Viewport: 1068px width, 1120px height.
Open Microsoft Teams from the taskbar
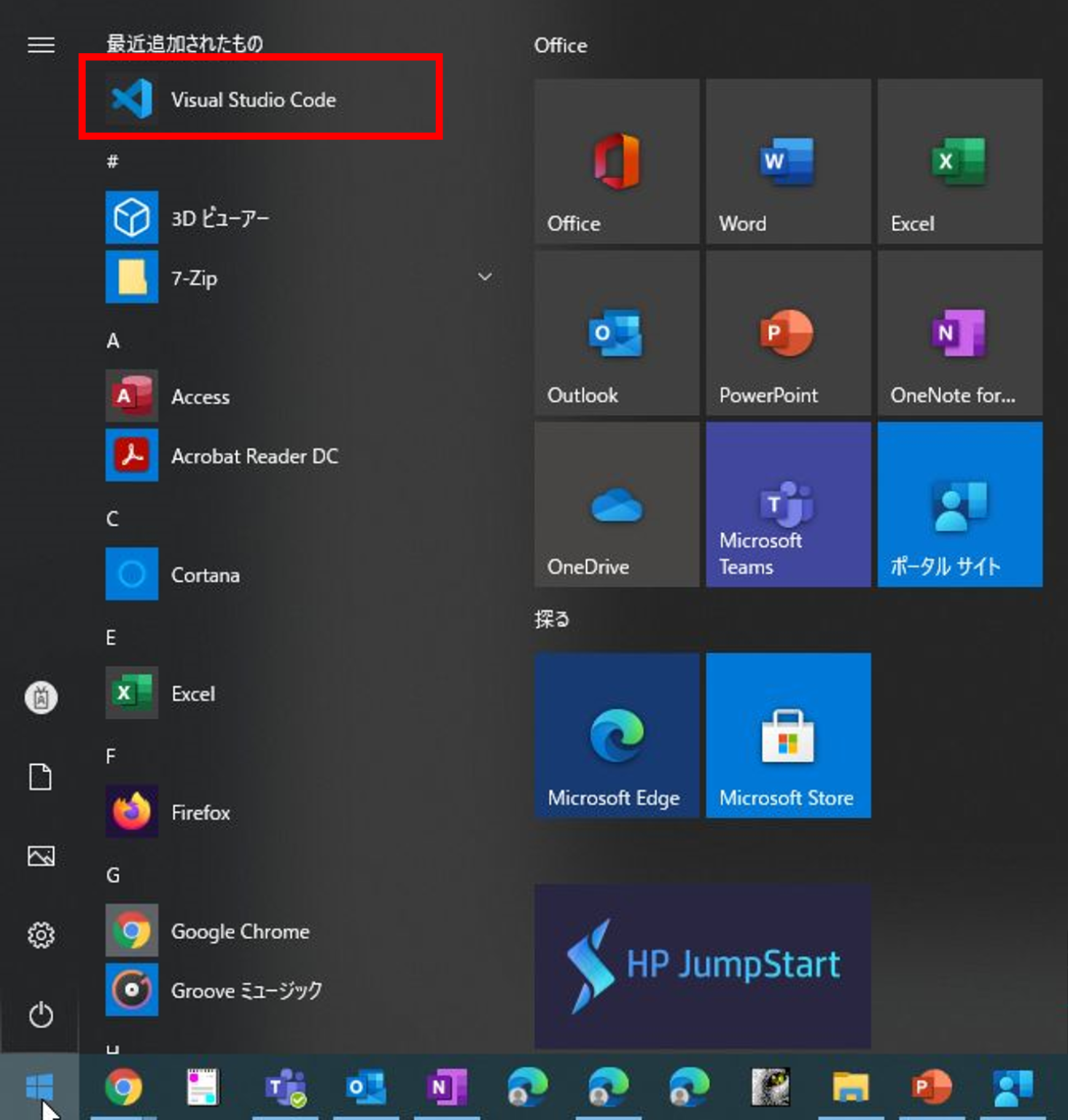pos(285,1088)
